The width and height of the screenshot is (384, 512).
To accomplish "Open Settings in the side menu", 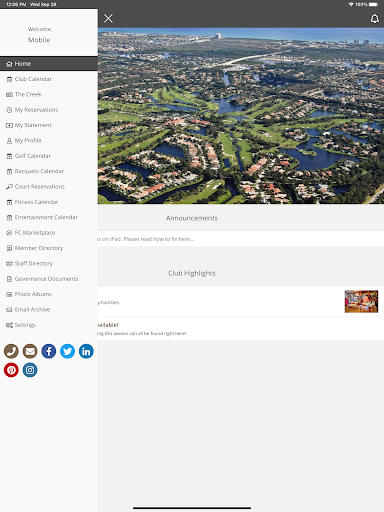I will [49, 325].
